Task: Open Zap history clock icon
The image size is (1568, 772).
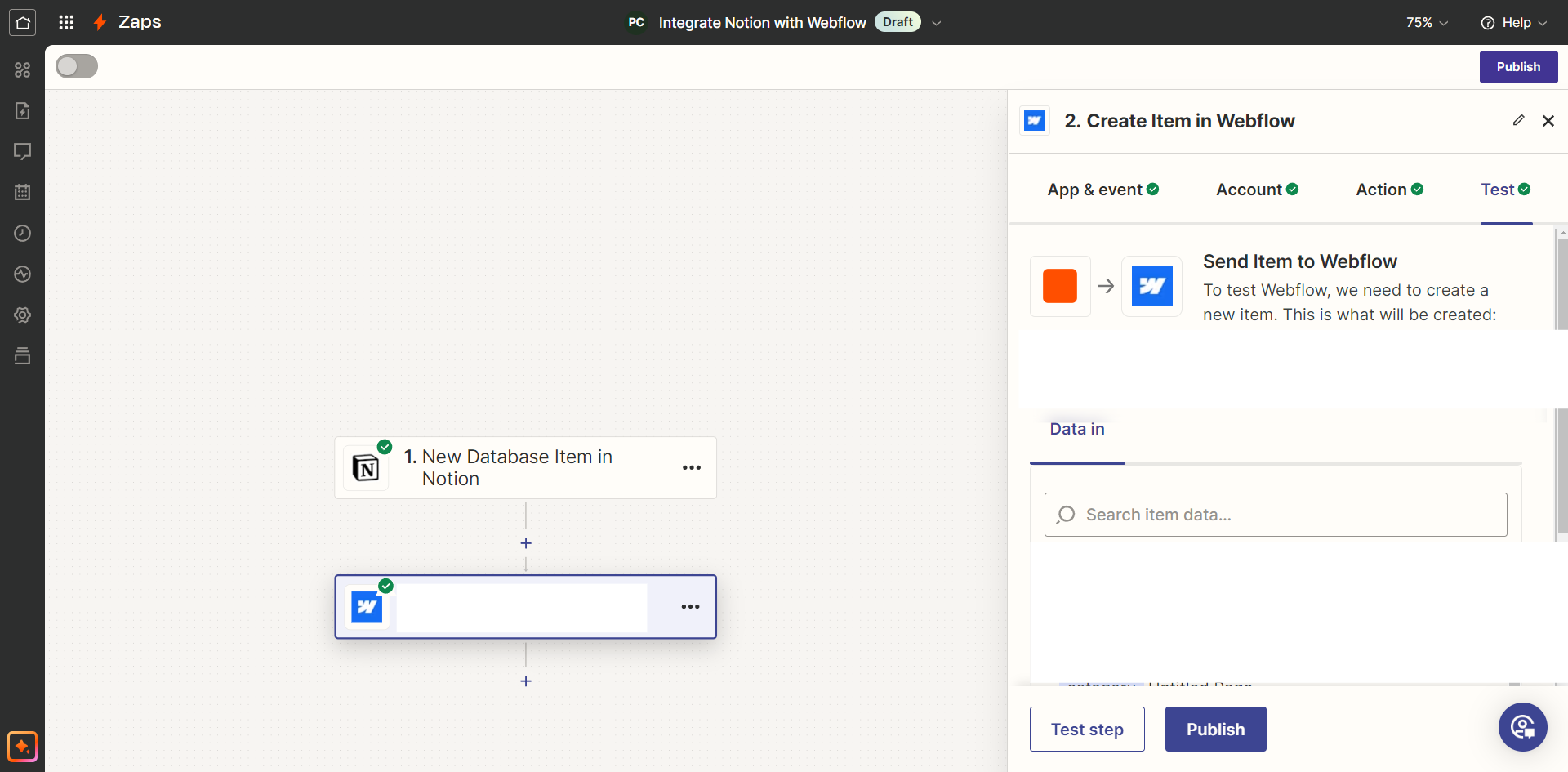Action: (22, 233)
